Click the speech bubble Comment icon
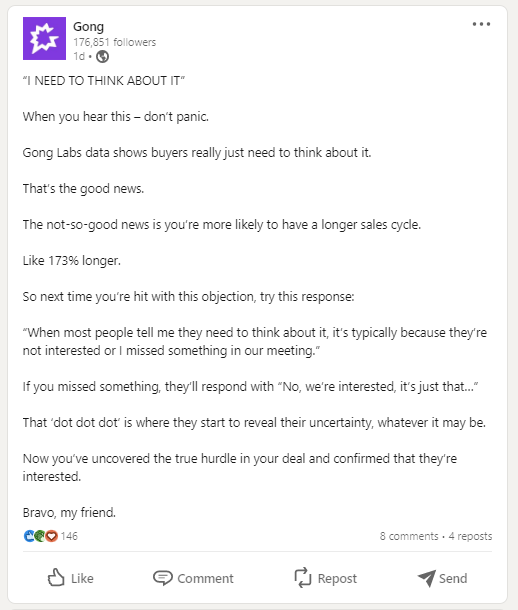518x610 pixels. pyautogui.click(x=163, y=578)
